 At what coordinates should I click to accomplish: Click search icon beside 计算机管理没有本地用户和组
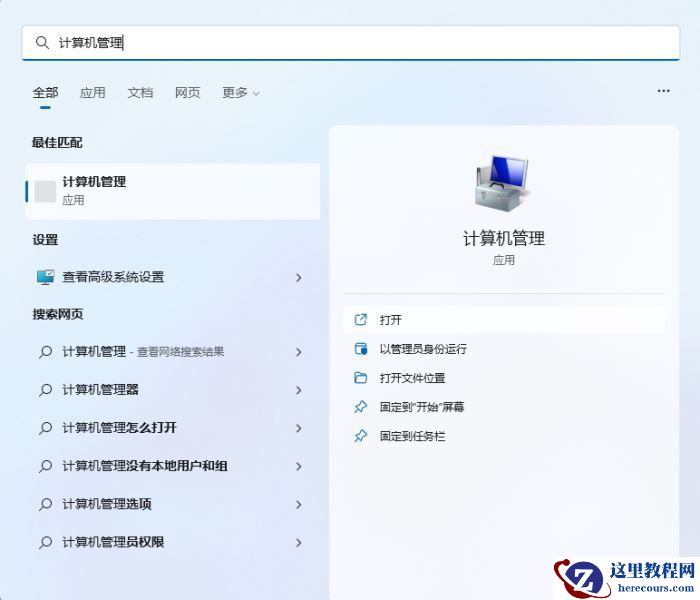click(x=45, y=467)
